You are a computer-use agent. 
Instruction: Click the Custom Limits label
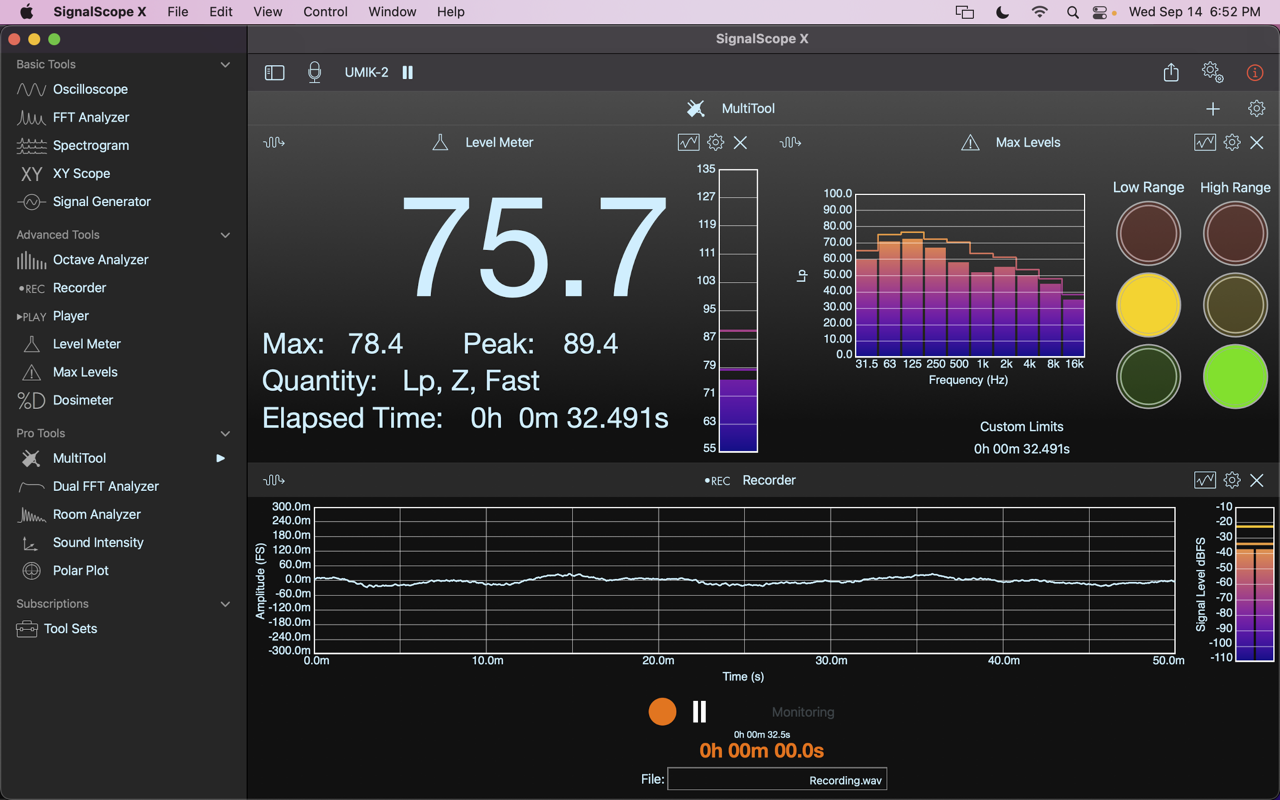(1021, 426)
